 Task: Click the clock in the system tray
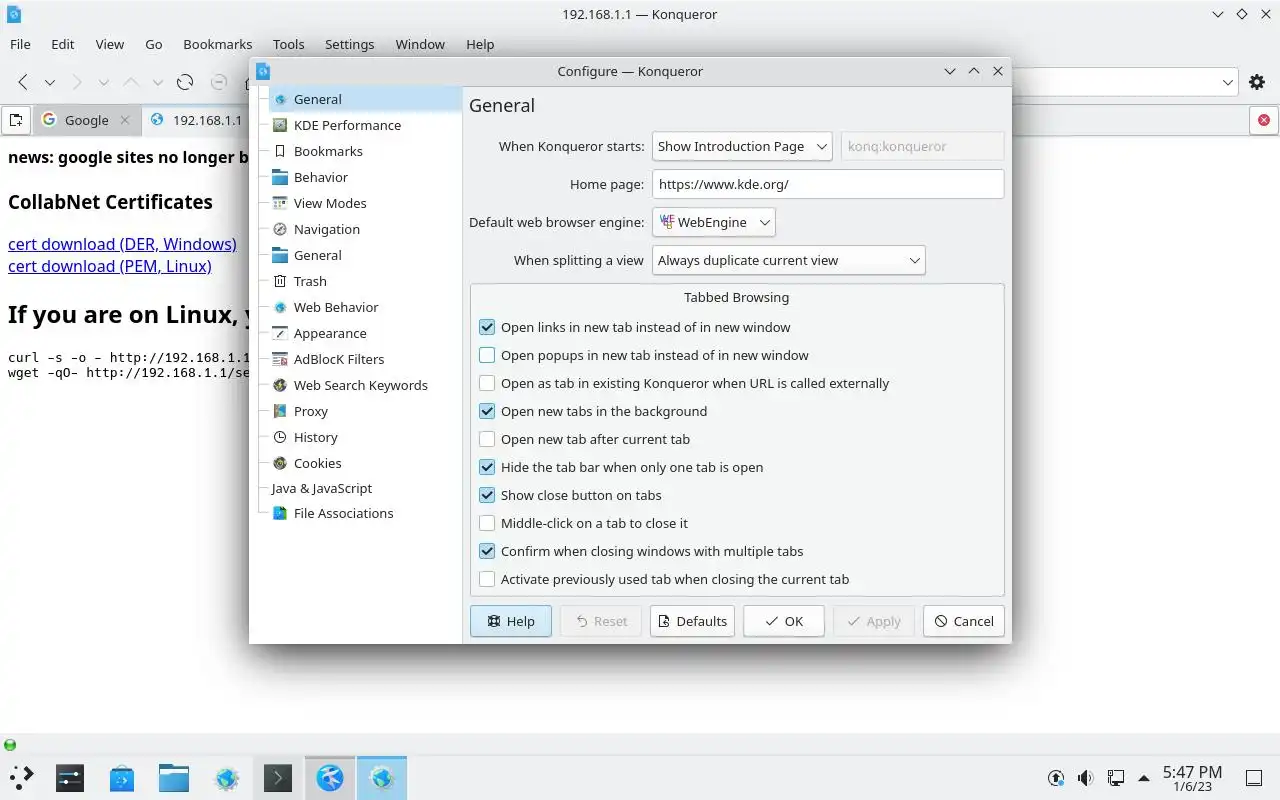tap(1192, 778)
